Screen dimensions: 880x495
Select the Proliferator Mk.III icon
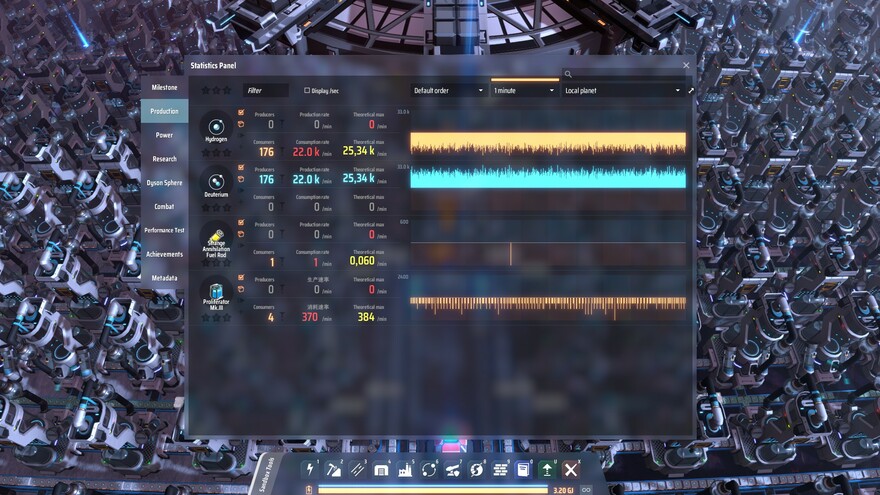click(216, 291)
